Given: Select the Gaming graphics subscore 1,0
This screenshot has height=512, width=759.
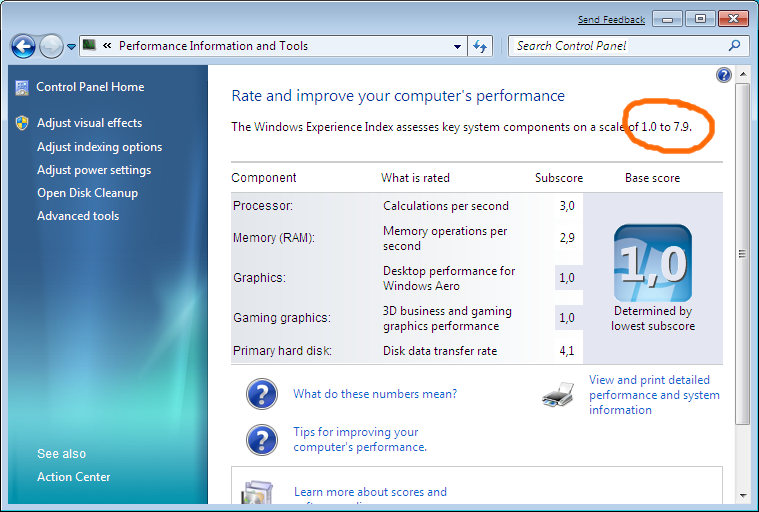Looking at the screenshot, I should pos(567,318).
